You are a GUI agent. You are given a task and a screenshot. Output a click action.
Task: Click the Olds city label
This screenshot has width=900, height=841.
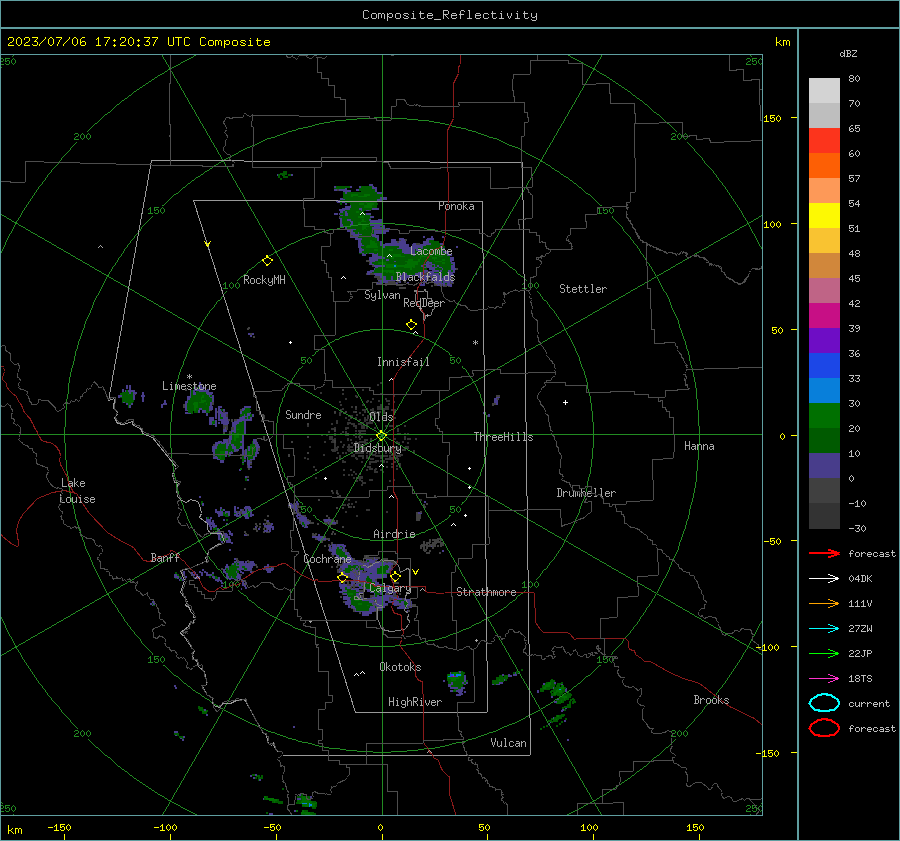(x=381, y=417)
